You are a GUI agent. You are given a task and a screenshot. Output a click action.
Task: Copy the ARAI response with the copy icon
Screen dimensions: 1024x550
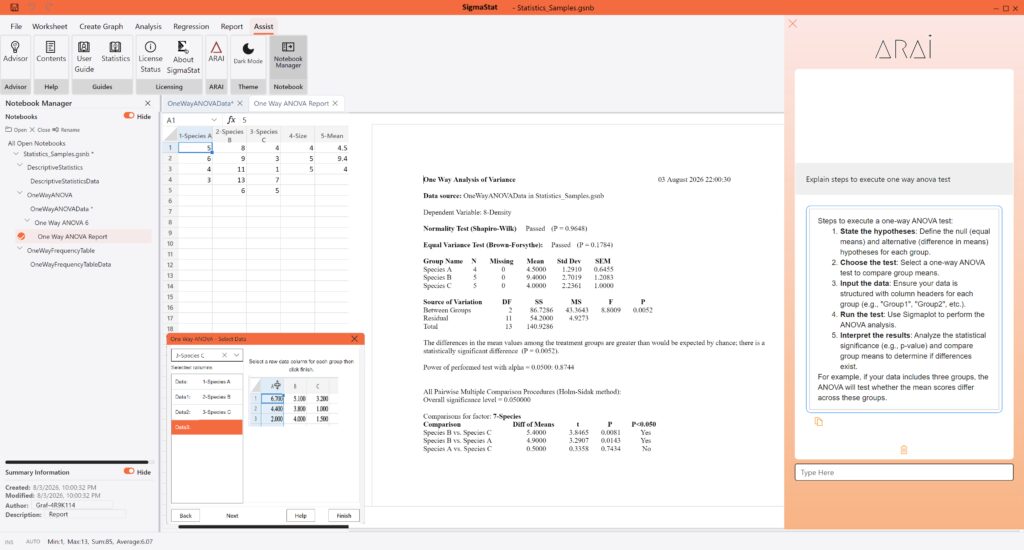point(818,422)
